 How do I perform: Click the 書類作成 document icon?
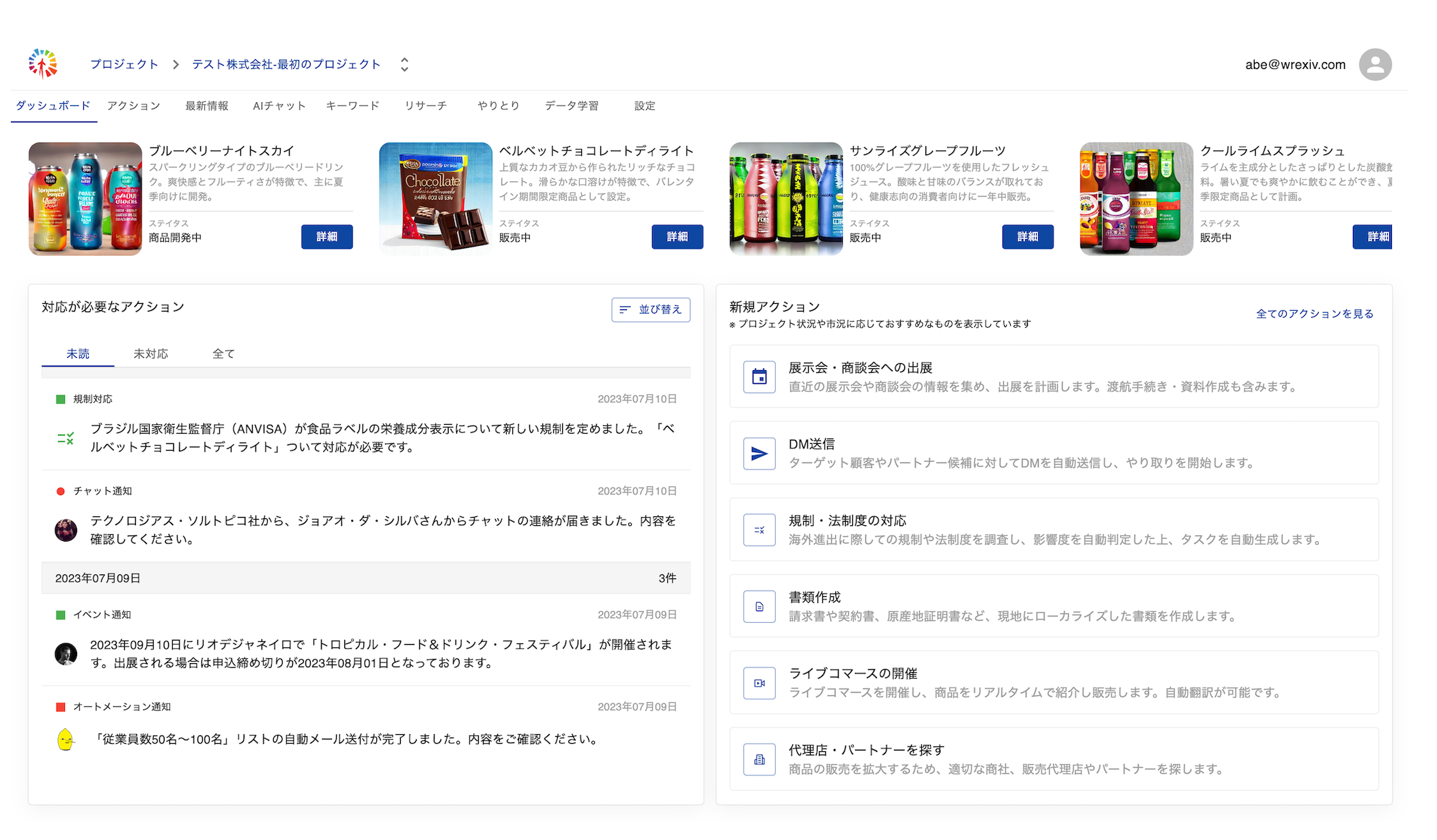point(759,606)
